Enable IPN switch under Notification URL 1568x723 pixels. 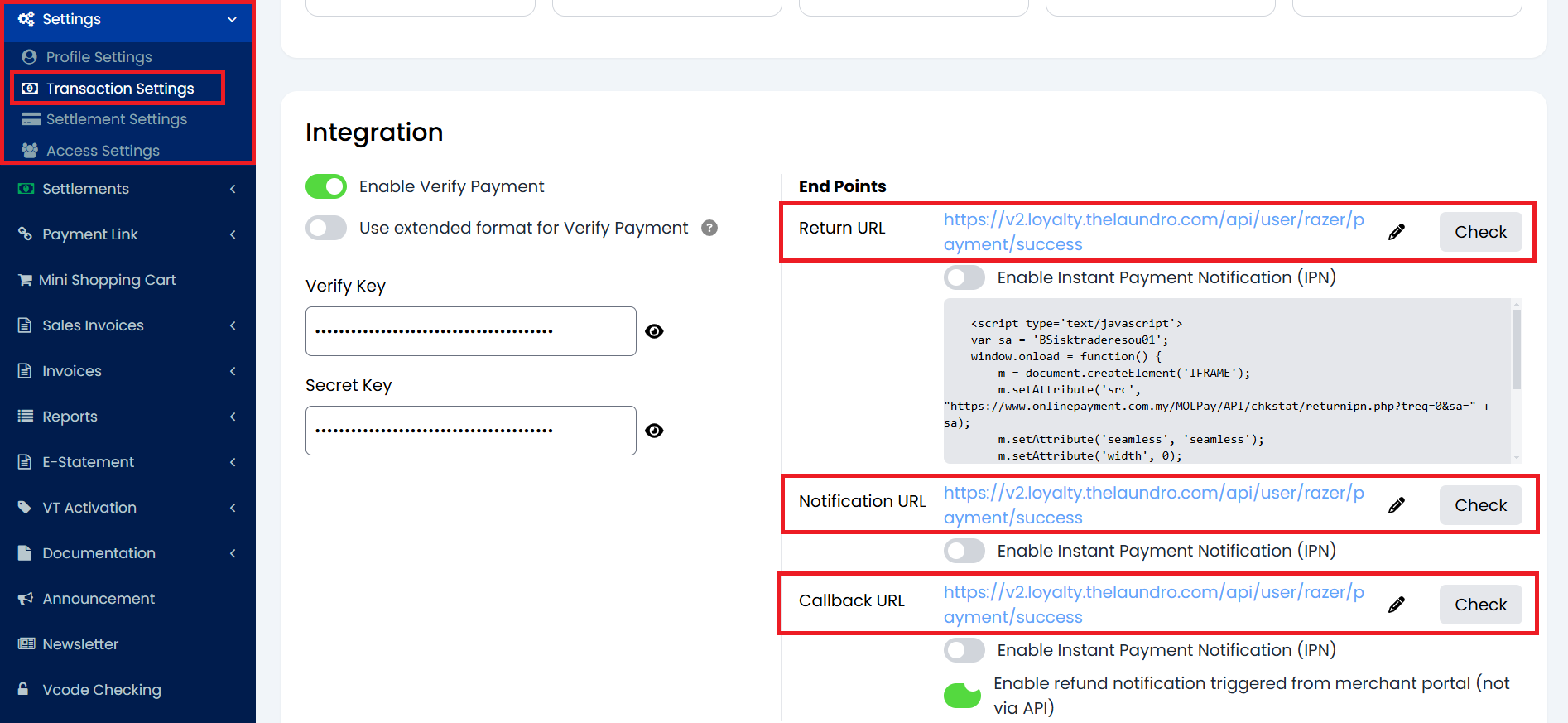pyautogui.click(x=964, y=551)
